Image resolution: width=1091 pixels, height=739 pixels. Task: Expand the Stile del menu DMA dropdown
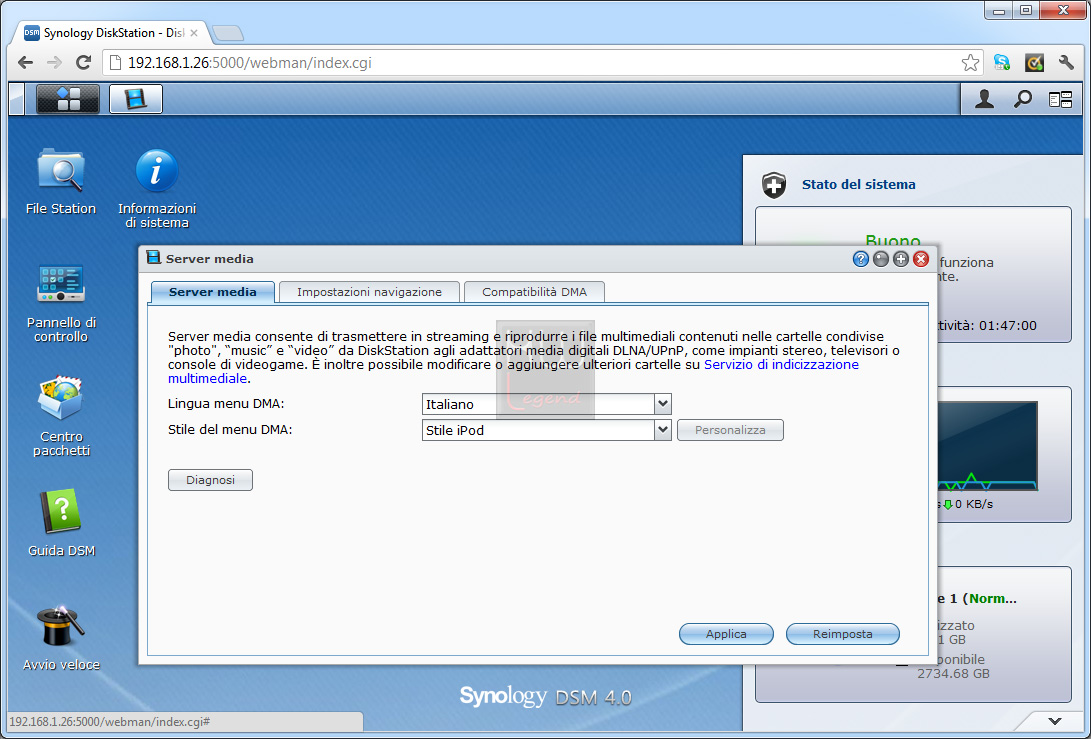pos(662,430)
